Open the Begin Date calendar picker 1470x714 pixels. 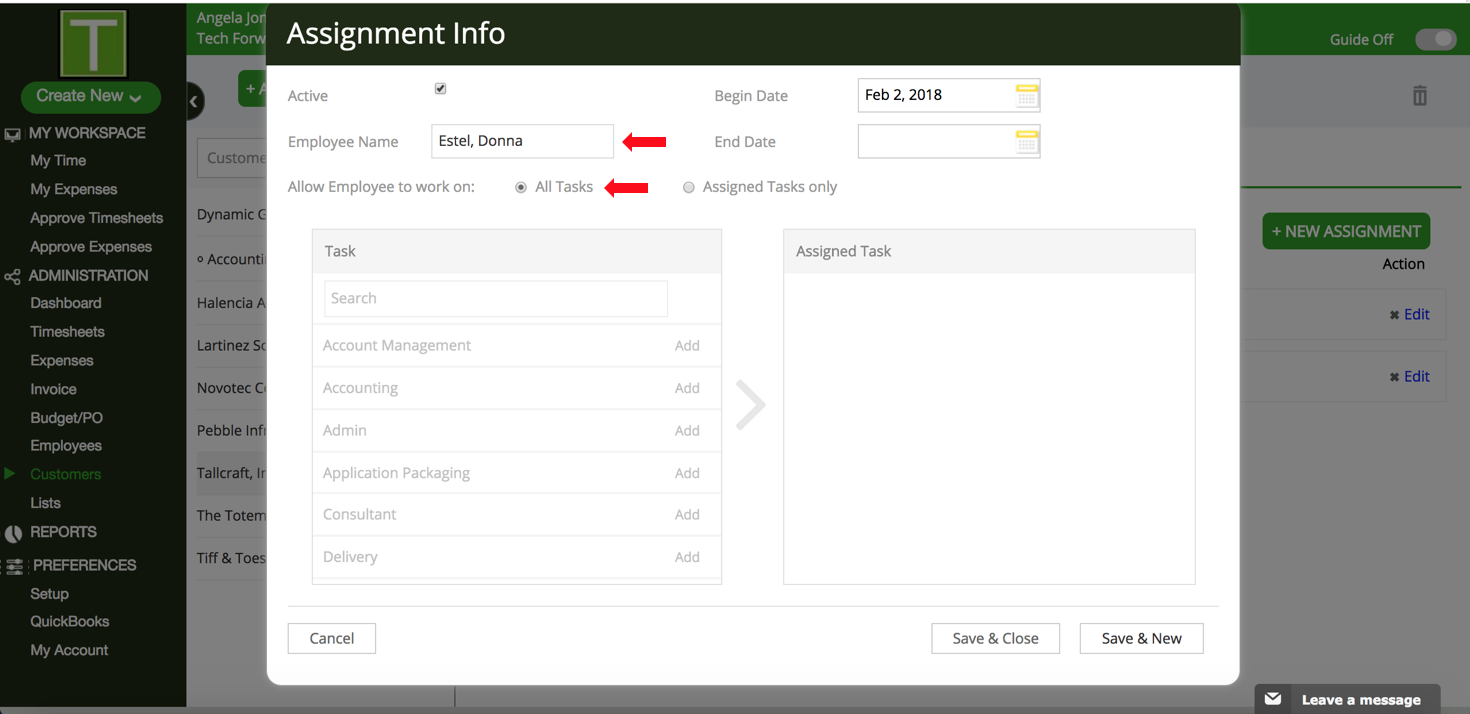pyautogui.click(x=1026, y=96)
